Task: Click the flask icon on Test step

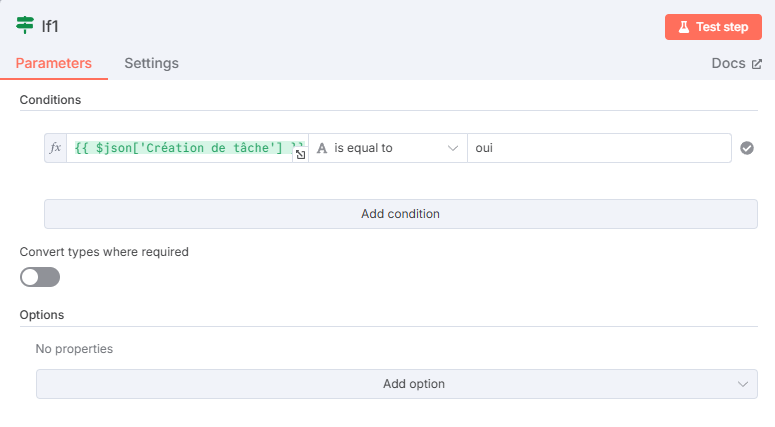Action: click(684, 27)
